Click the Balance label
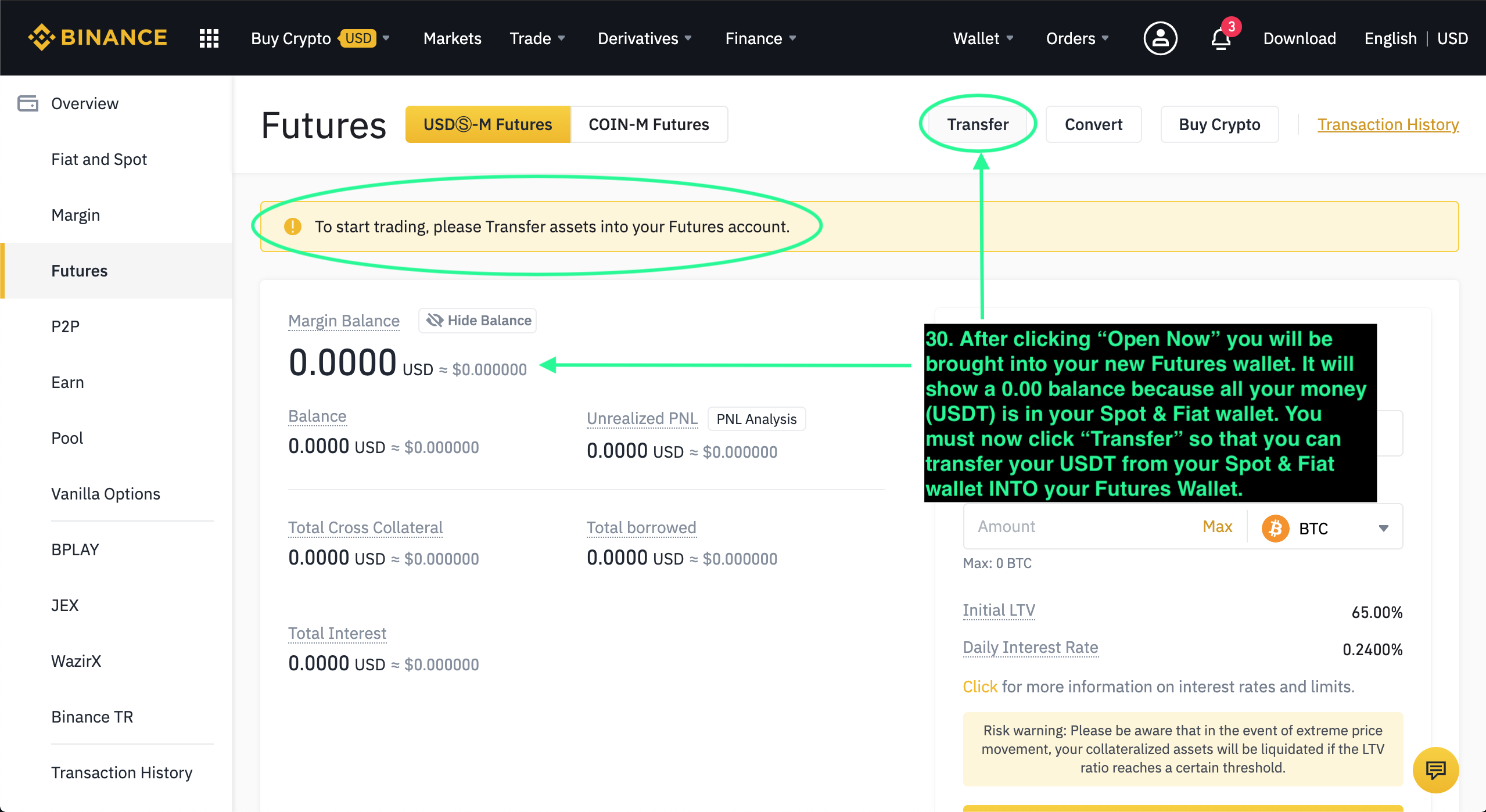This screenshot has height=812, width=1486. 317,416
